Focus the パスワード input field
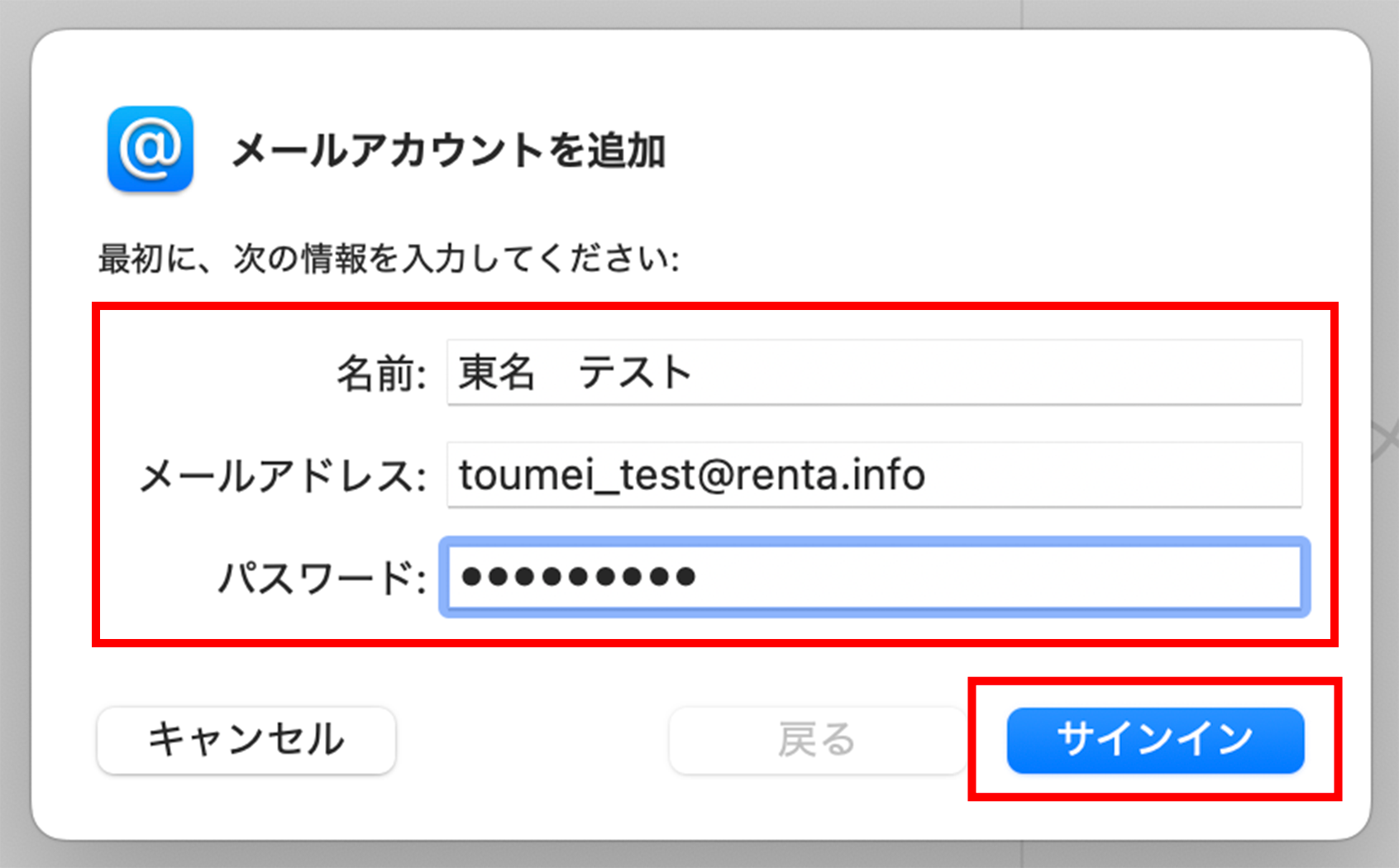 pos(874,577)
